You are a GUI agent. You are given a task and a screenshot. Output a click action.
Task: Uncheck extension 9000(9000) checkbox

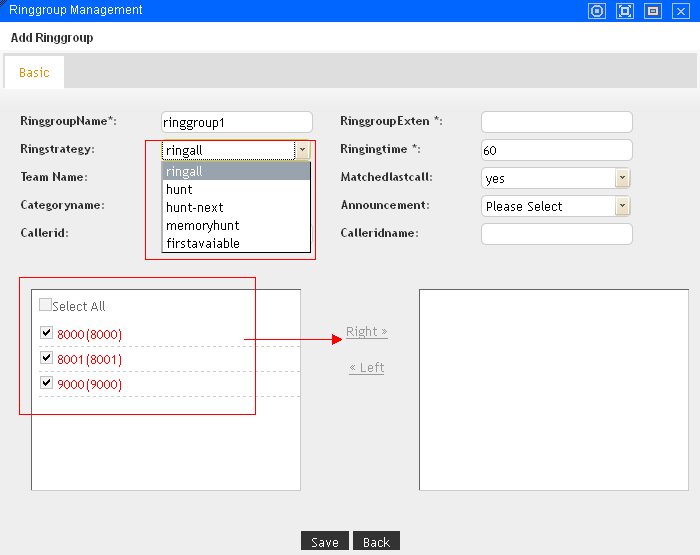46,383
